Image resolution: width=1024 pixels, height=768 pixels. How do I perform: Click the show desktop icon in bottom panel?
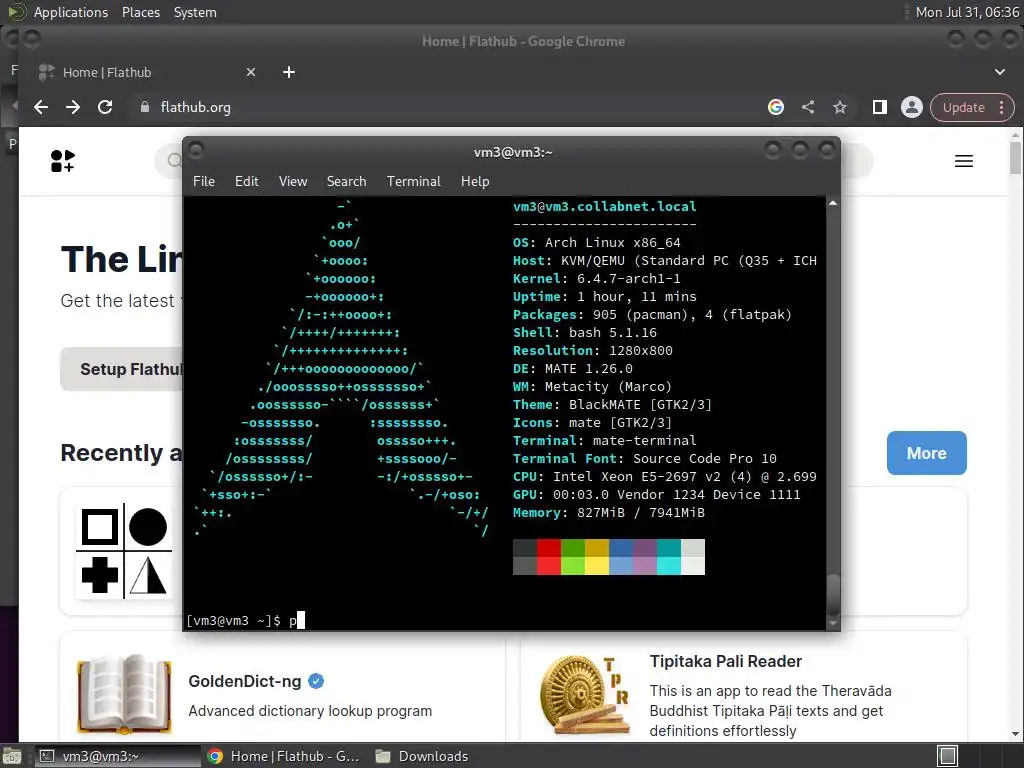click(11, 756)
